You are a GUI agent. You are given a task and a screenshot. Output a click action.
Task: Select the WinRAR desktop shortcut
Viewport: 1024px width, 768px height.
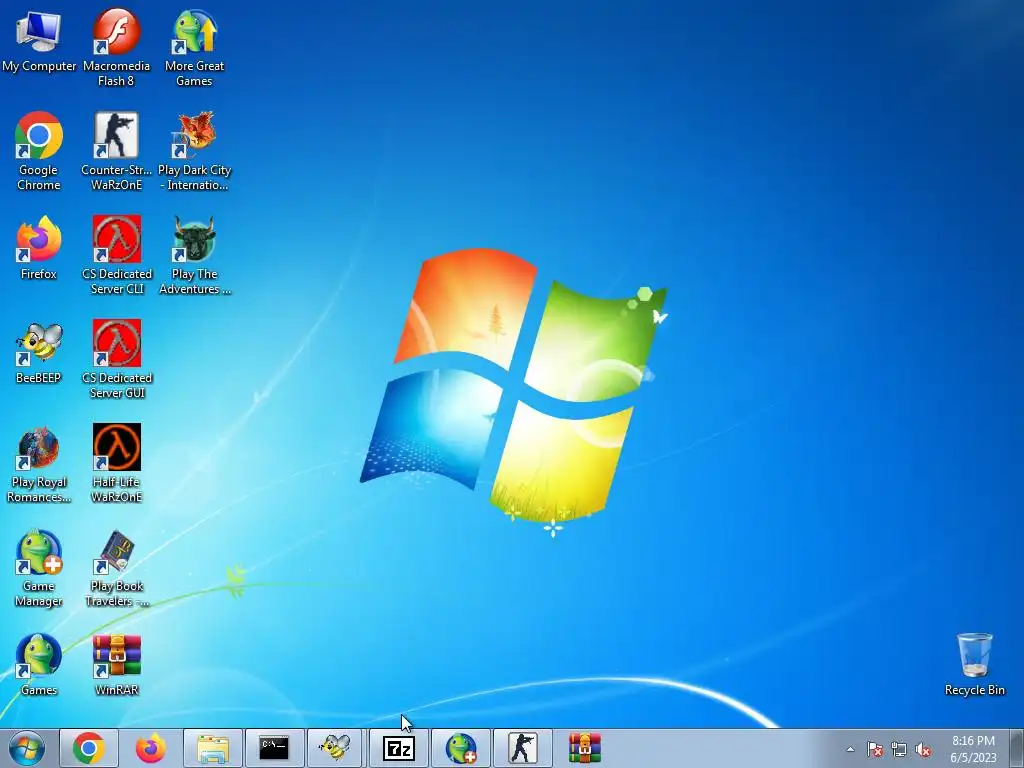[x=116, y=665]
